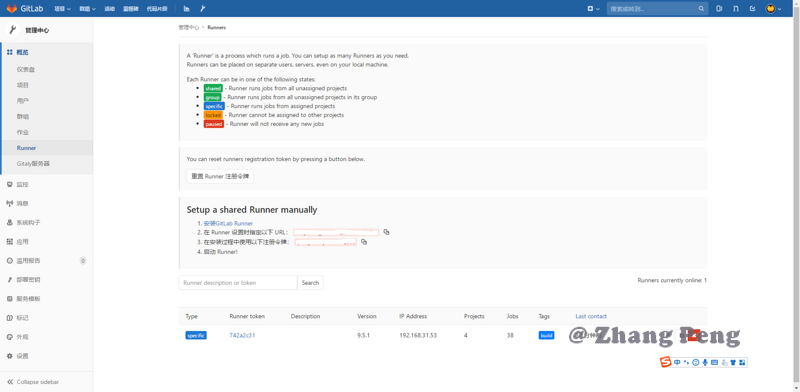Open the user avatar dropdown menu
Screen dimensions: 800x392
[773, 9]
